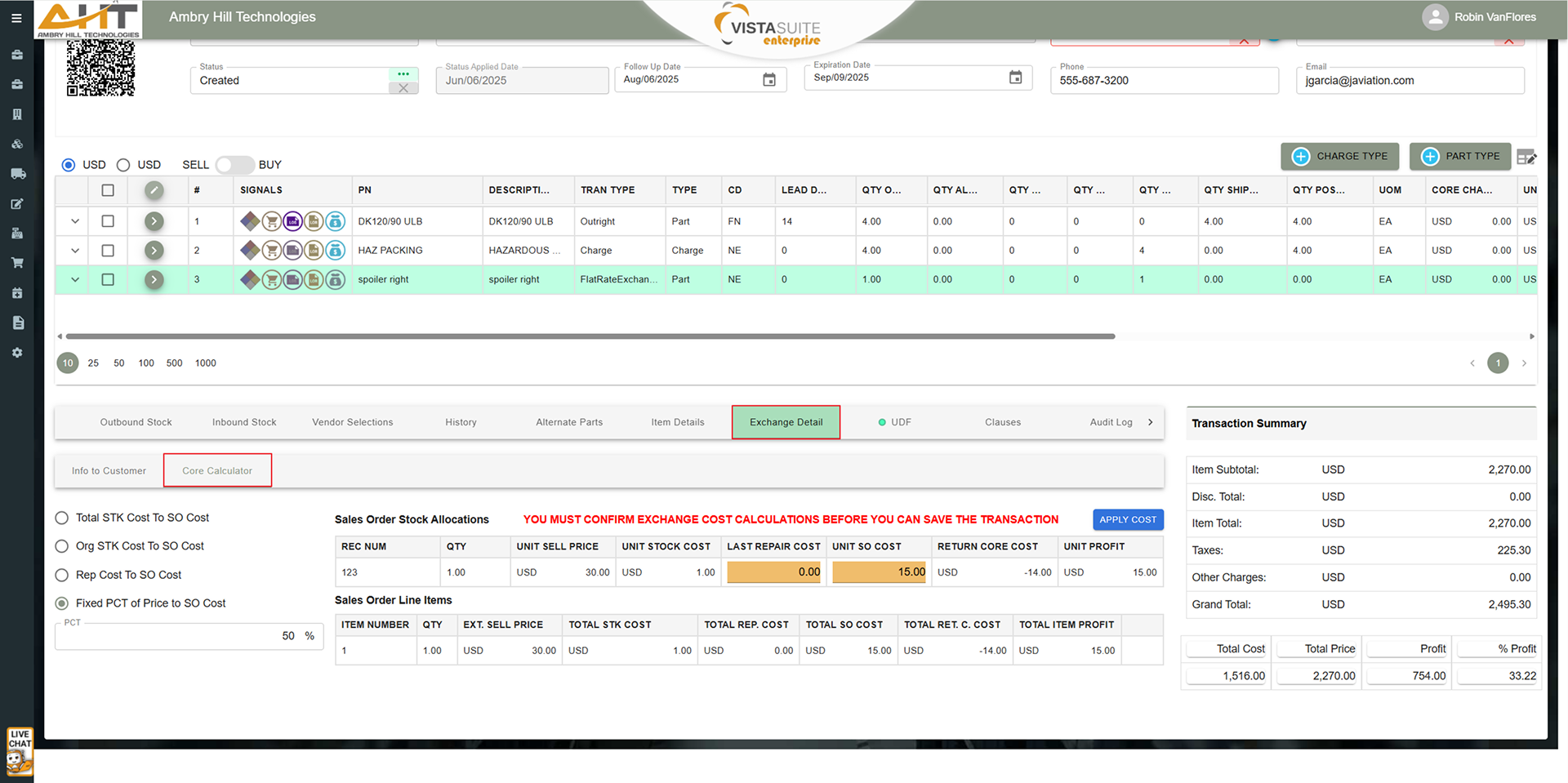Open the settings gear in the sidebar
This screenshot has width=1568, height=783.
[17, 353]
